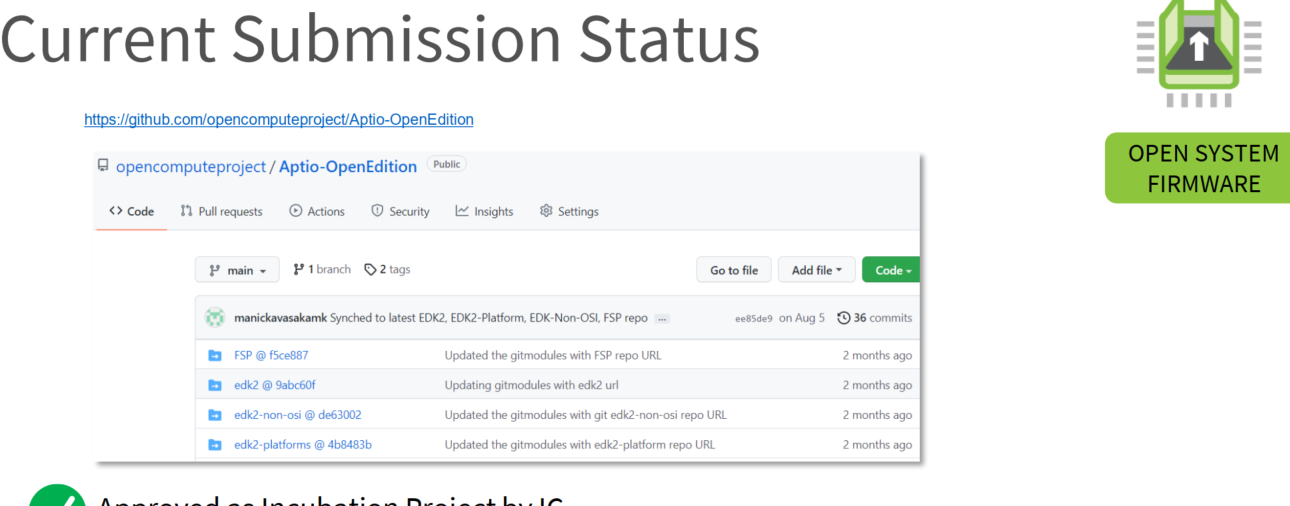Click the Public visibility badge
The height and width of the screenshot is (506, 1290).
click(x=447, y=165)
